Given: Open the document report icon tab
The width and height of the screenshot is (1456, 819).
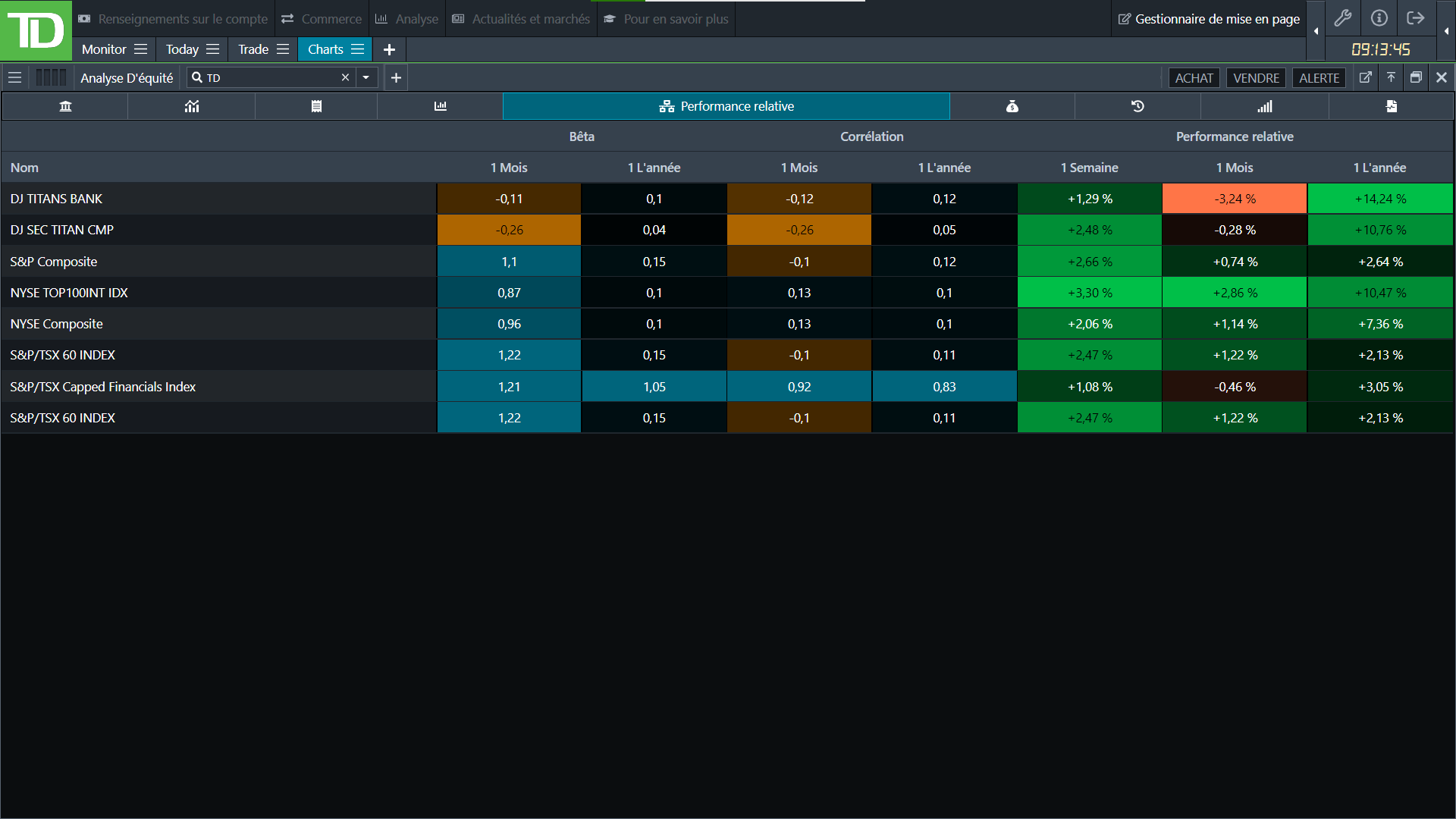Looking at the screenshot, I should click(1391, 106).
